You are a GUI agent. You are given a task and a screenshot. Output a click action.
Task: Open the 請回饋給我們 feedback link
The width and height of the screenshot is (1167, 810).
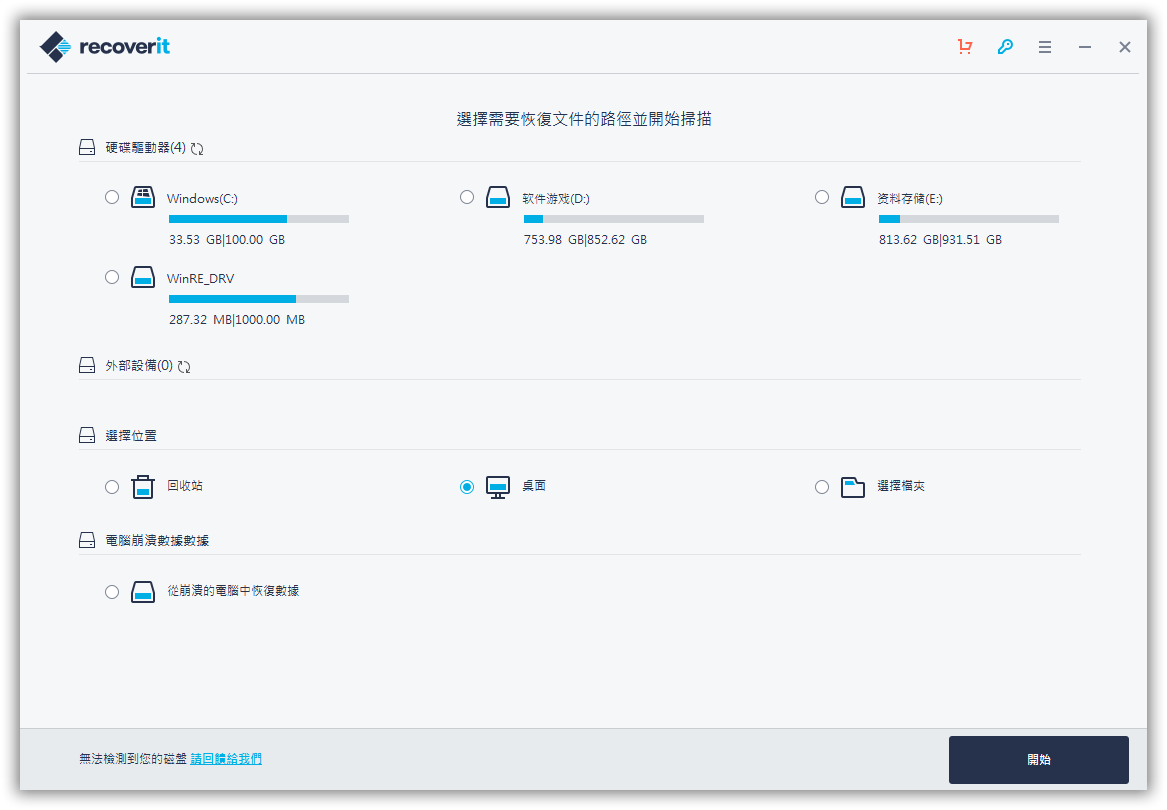[x=225, y=758]
